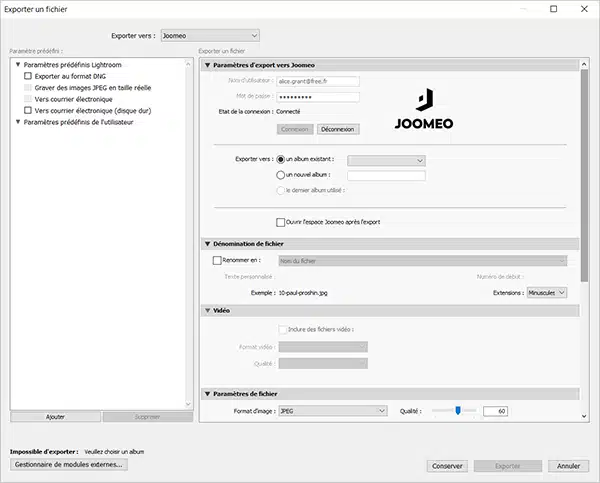Collapse Paramètres de fichier section
The image size is (600, 483).
pyautogui.click(x=207, y=393)
